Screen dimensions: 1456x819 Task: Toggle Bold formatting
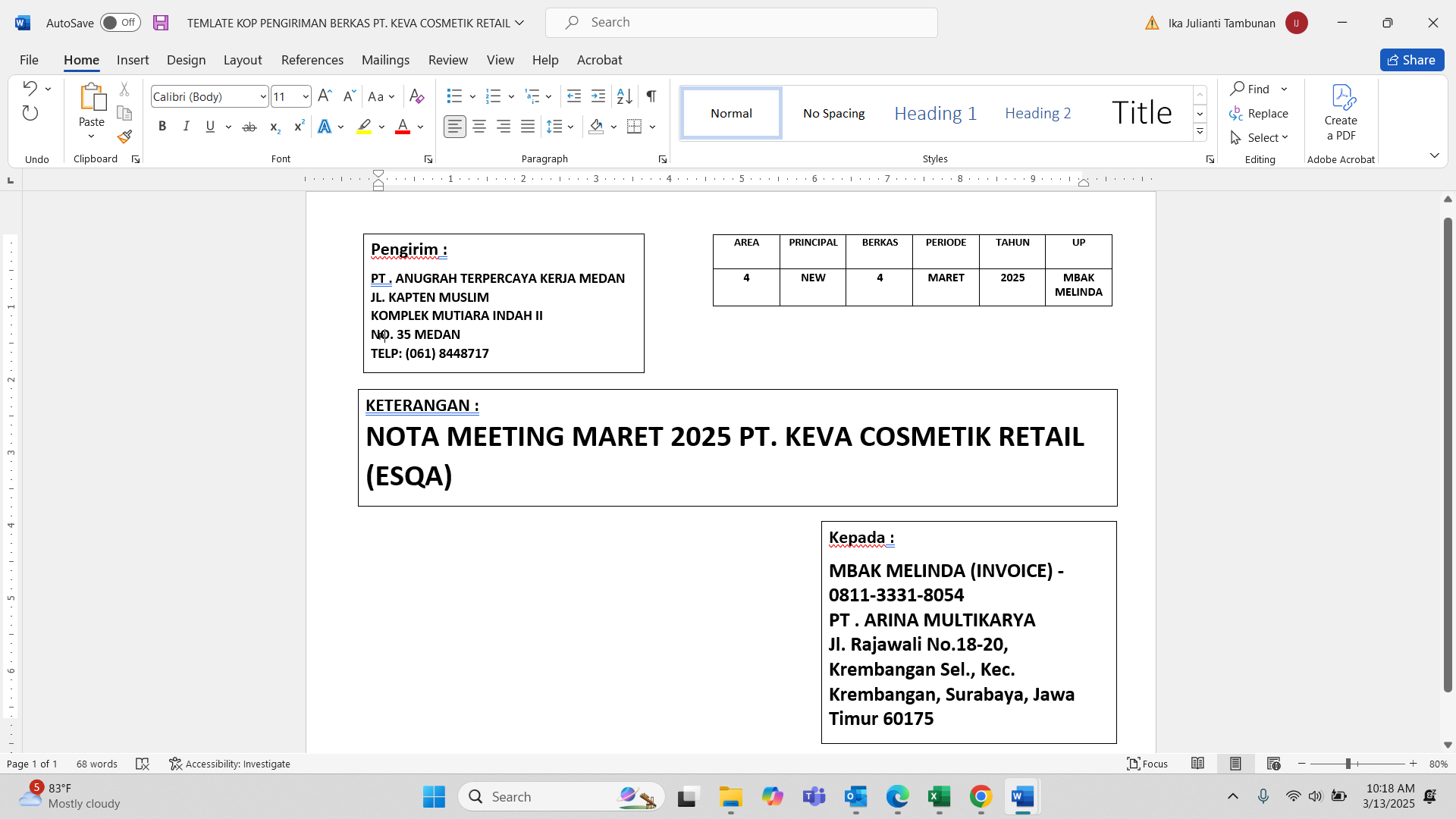tap(162, 127)
